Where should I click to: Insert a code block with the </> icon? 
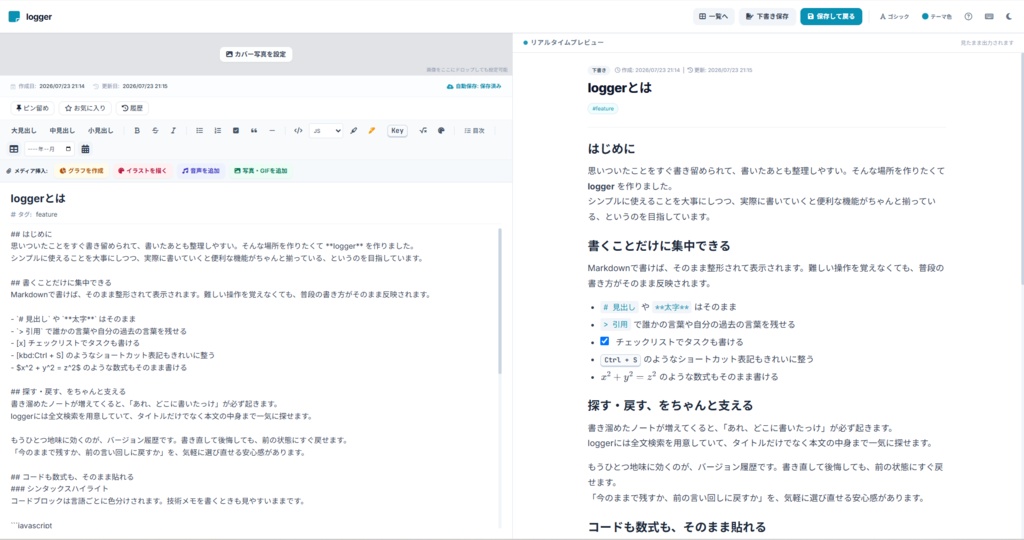click(298, 131)
